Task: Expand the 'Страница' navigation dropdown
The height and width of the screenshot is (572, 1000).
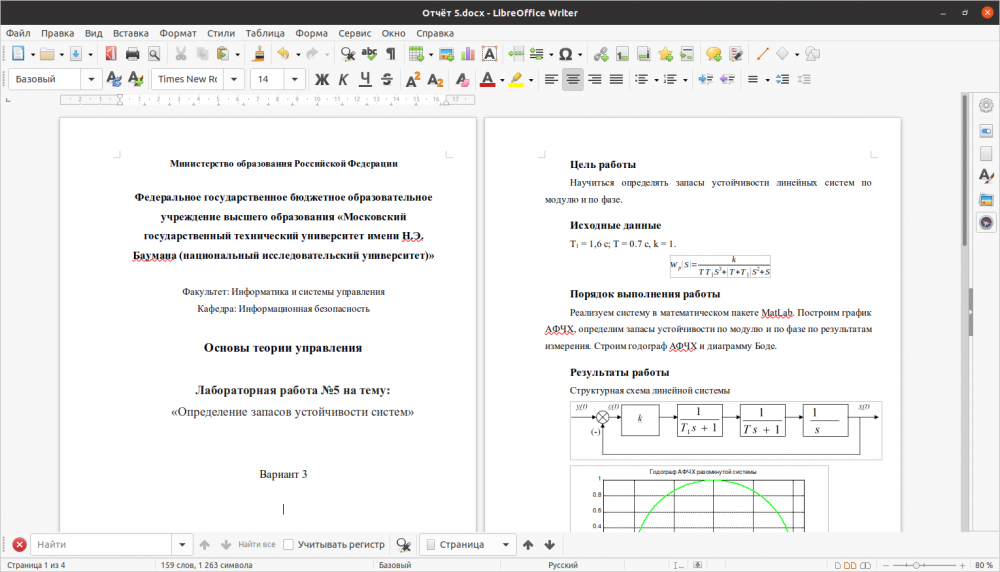Action: 503,545
